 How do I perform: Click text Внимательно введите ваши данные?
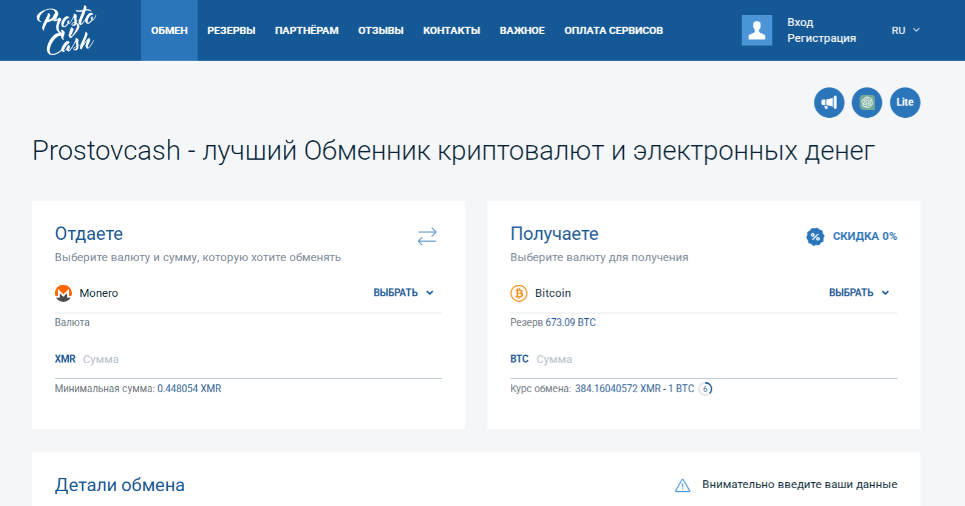click(x=799, y=484)
